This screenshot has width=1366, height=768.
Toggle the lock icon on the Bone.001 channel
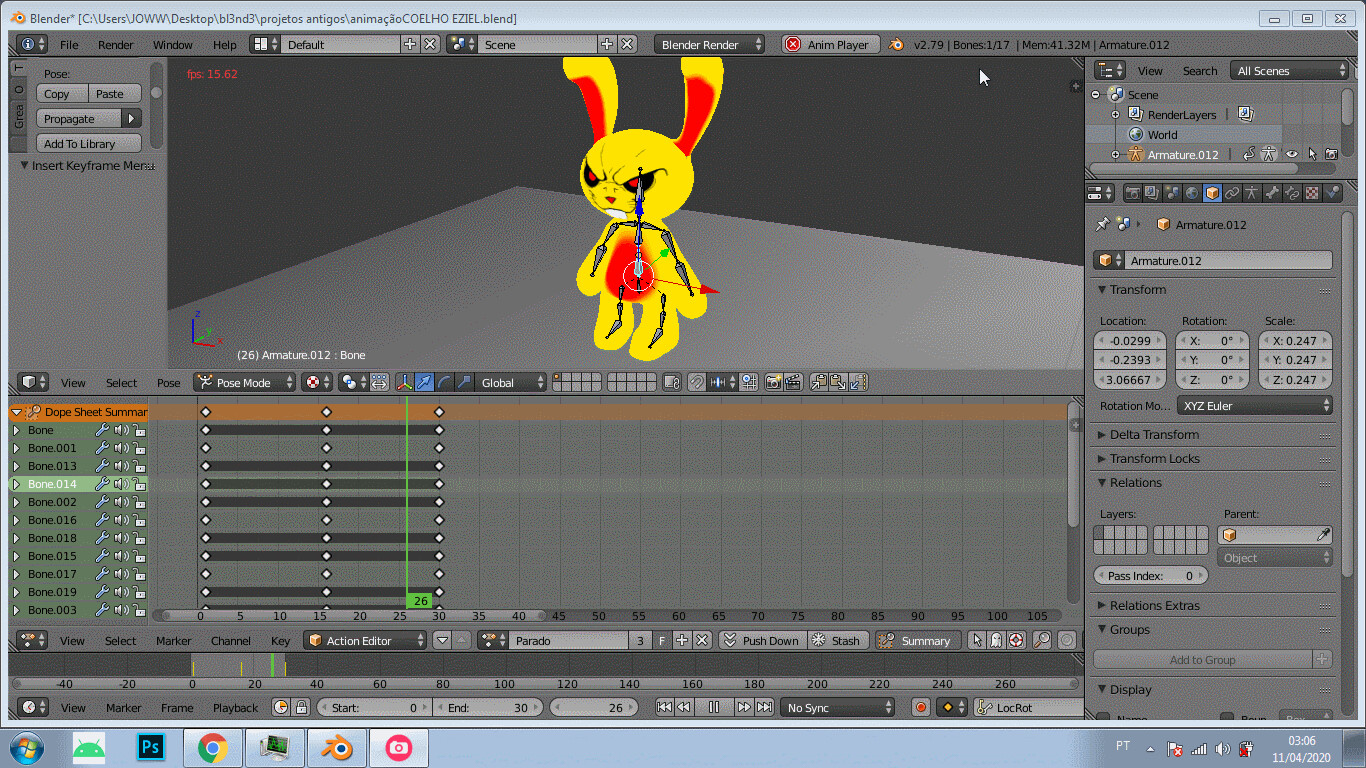pos(139,448)
